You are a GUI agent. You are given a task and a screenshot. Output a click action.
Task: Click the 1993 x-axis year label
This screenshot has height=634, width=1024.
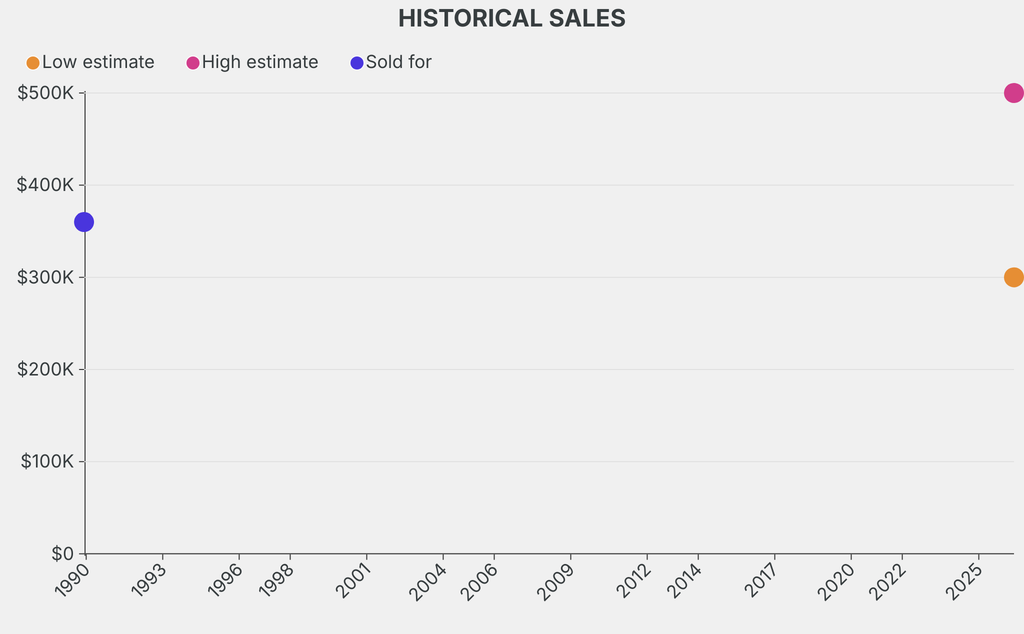(x=150, y=580)
